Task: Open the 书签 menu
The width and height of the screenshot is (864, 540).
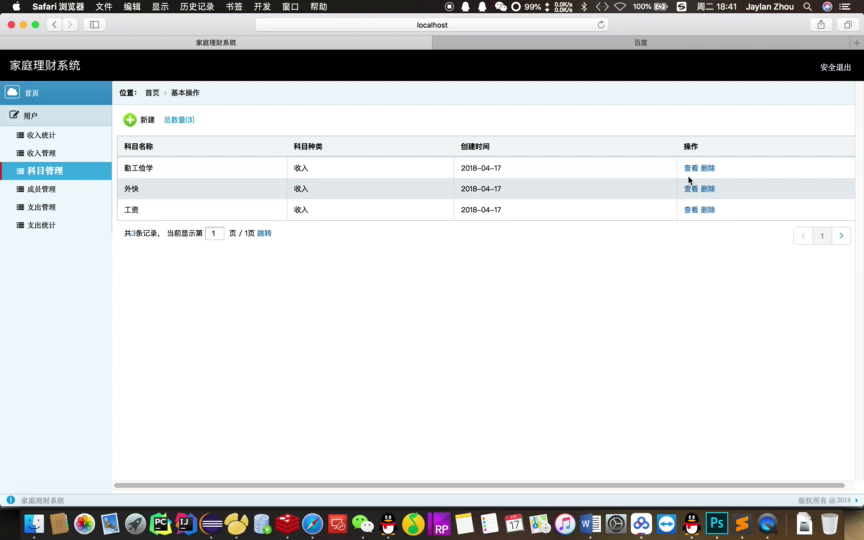Action: click(234, 7)
